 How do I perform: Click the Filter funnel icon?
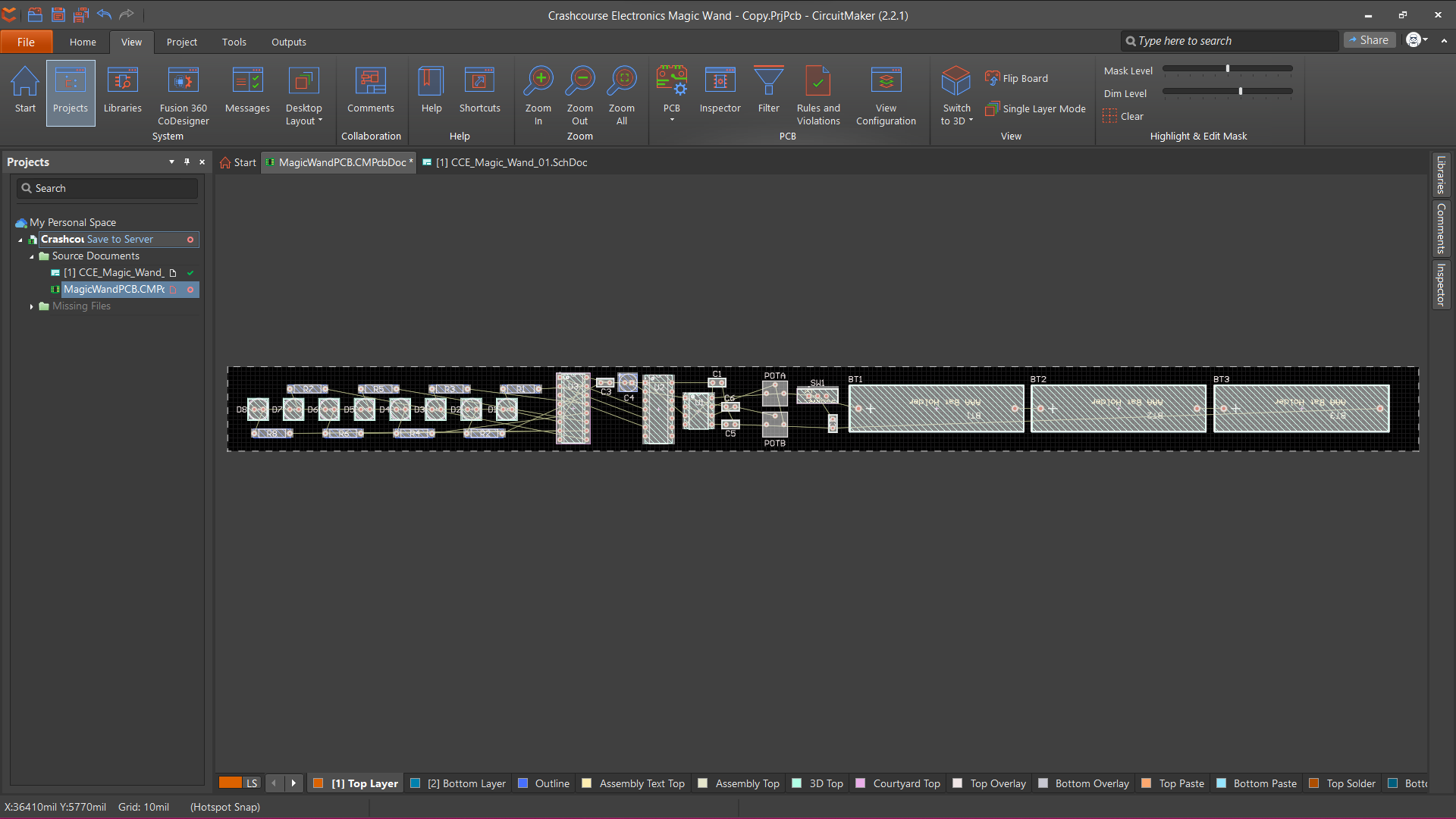point(768,80)
